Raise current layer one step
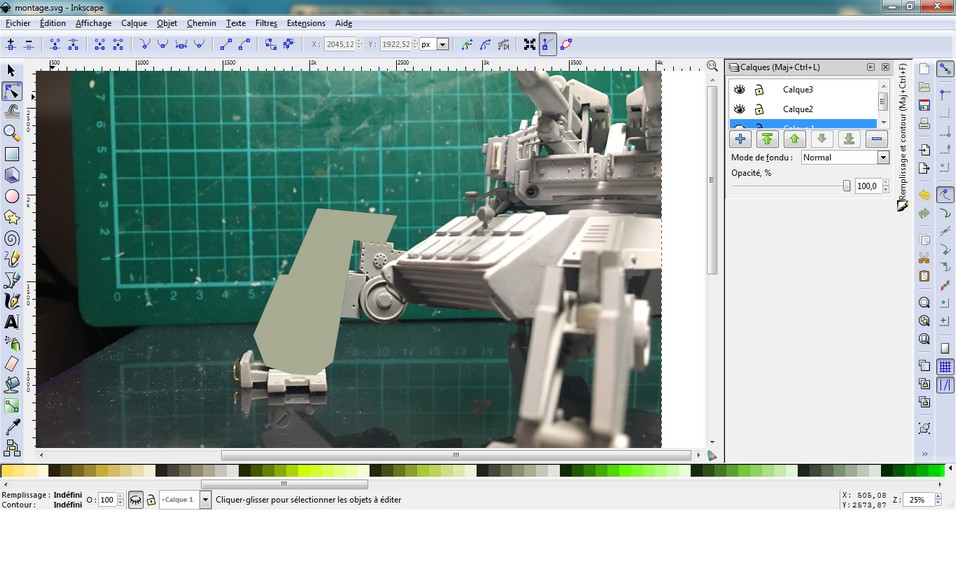The height and width of the screenshot is (565, 956). point(794,139)
